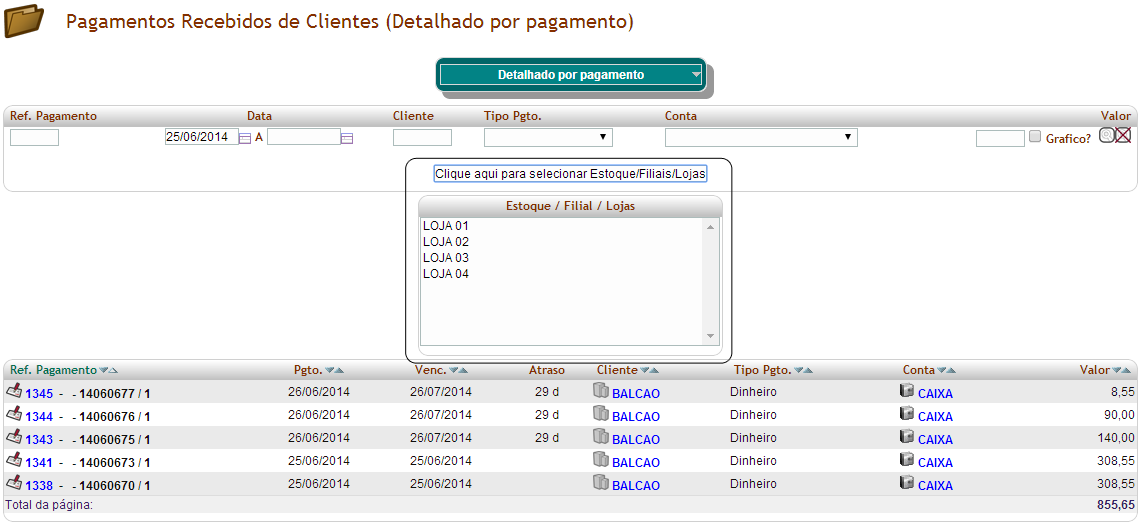Open the Conta filter dropdown
Image resolution: width=1142 pixels, height=532 pixels.
[x=760, y=137]
